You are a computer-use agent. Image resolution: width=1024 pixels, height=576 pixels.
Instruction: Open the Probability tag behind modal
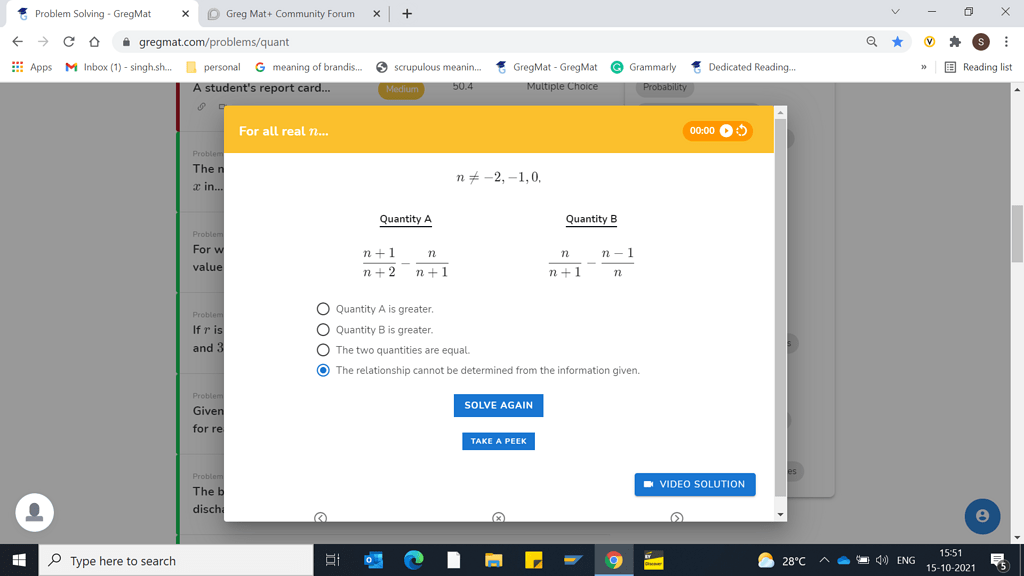coord(665,88)
